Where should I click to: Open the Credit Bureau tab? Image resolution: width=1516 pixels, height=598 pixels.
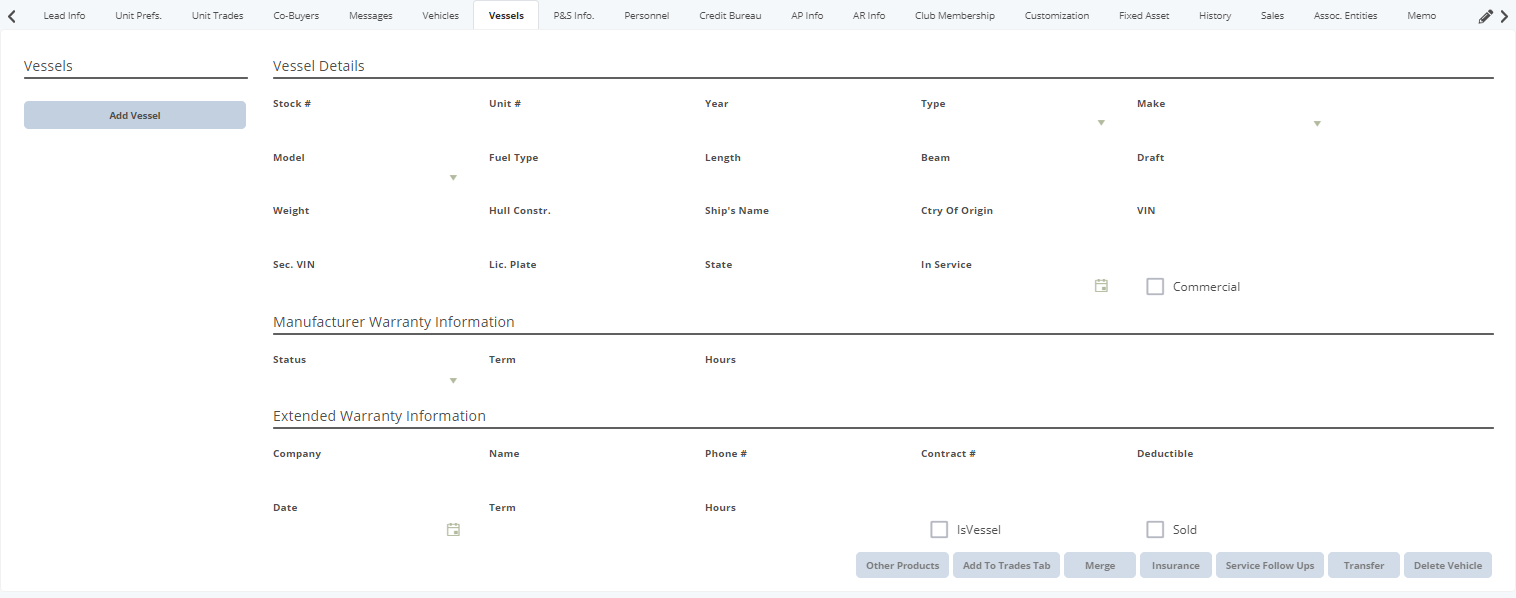point(730,15)
